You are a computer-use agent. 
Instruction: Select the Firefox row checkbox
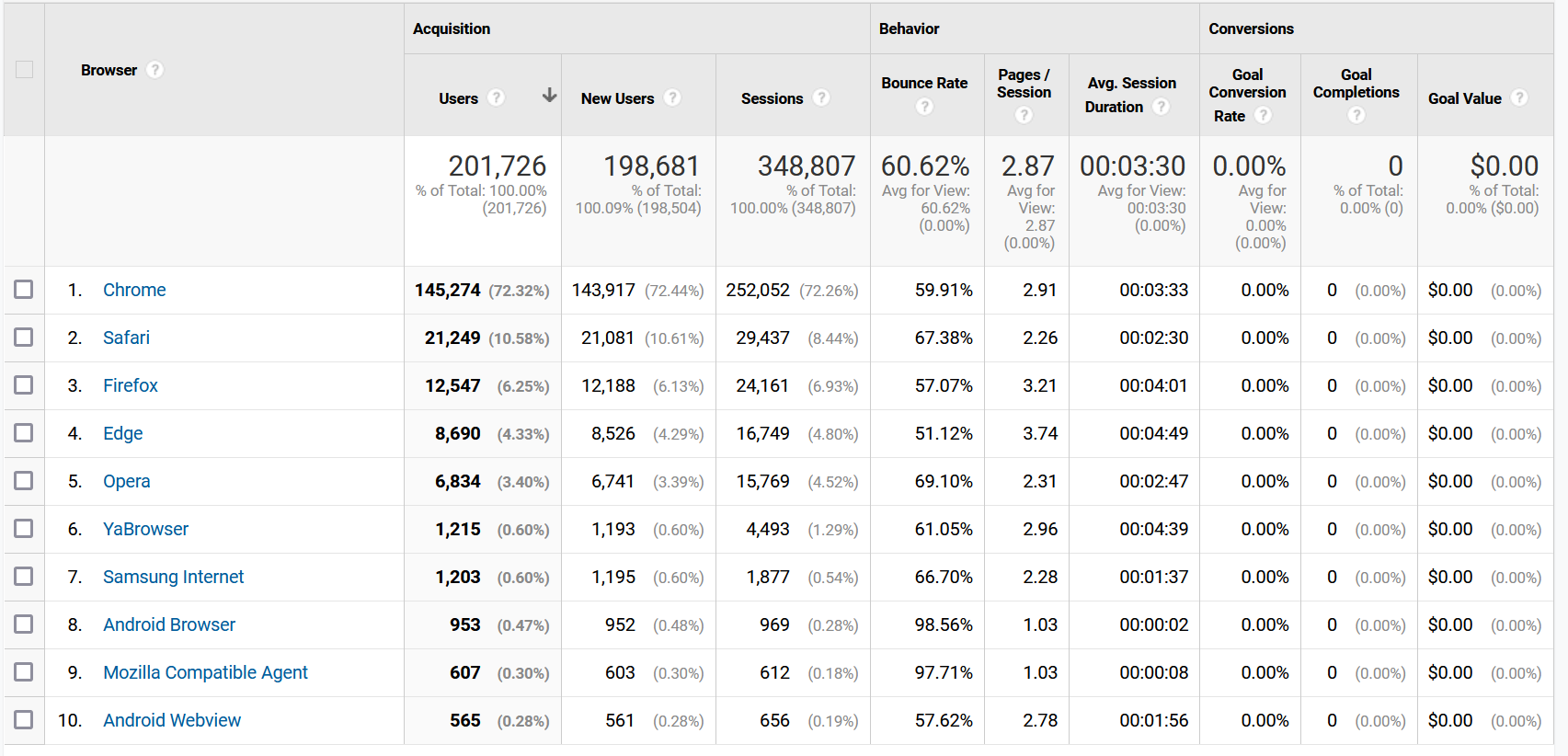tap(24, 385)
